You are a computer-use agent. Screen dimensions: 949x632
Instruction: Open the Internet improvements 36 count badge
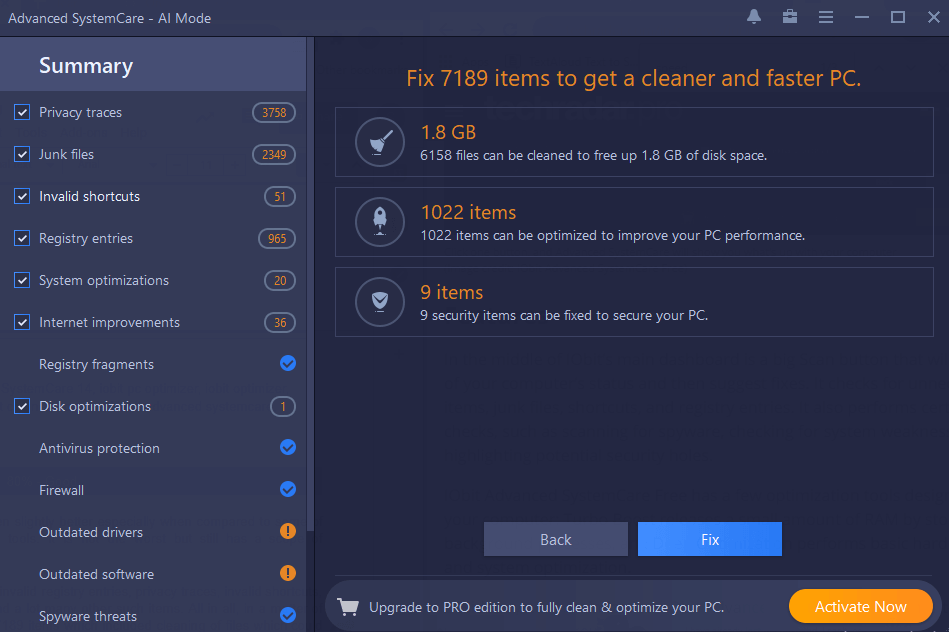click(x=280, y=322)
